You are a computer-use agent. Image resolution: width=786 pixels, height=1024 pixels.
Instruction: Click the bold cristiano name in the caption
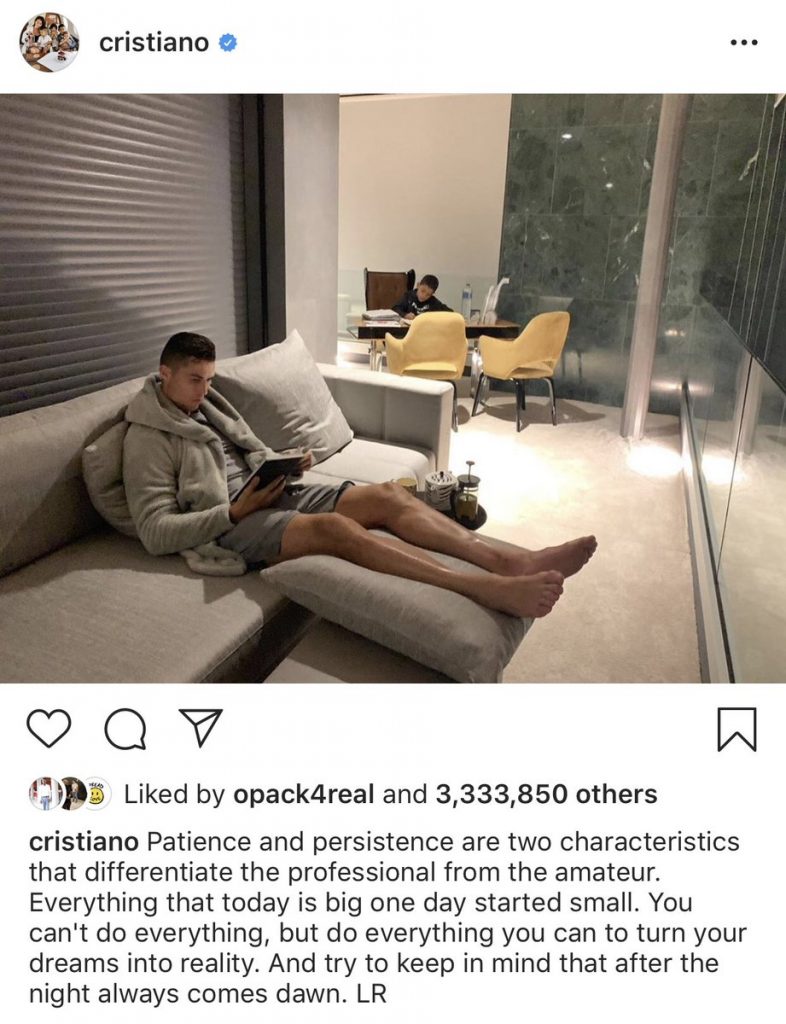pyautogui.click(x=84, y=841)
